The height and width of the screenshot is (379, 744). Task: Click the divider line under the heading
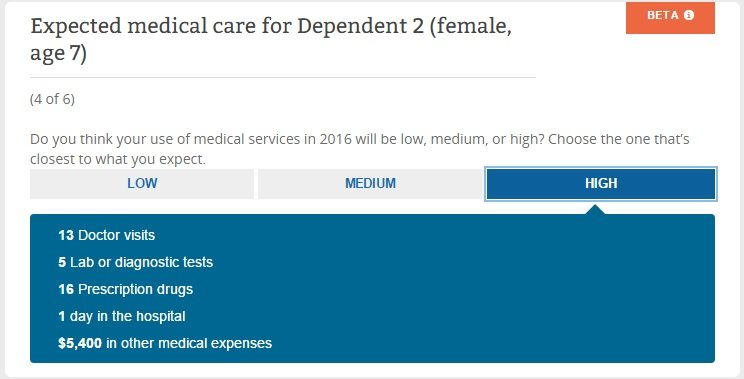tap(283, 77)
